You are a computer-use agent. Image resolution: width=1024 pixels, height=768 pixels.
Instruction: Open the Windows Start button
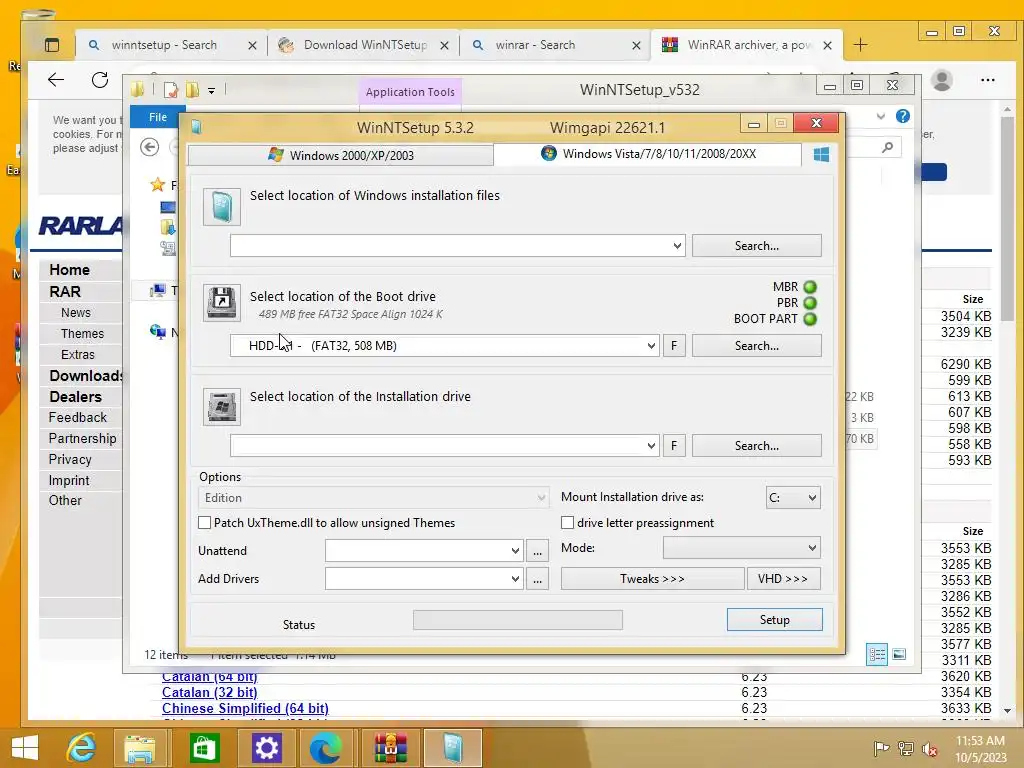(x=25, y=748)
